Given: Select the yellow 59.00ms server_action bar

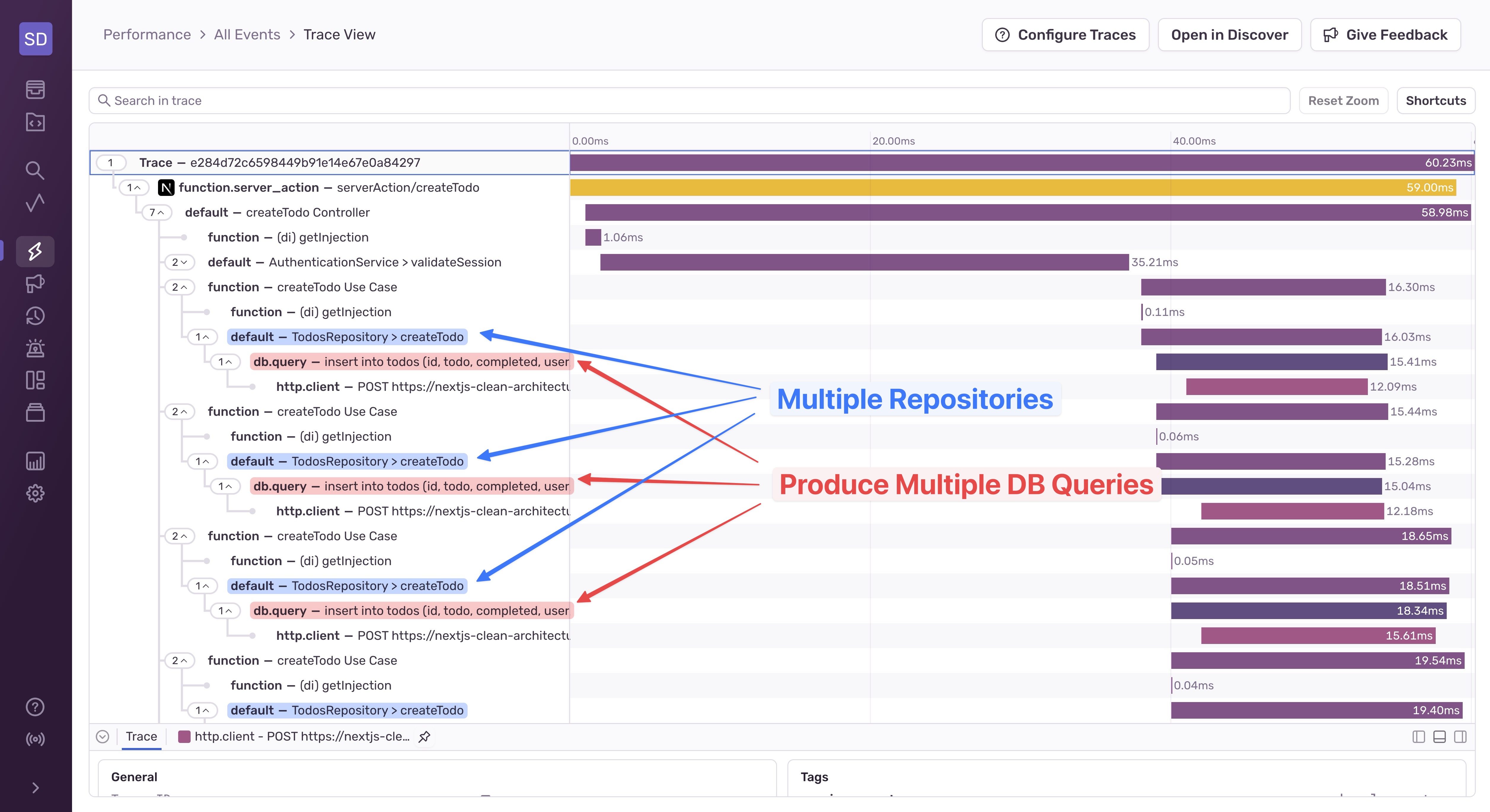Looking at the screenshot, I should coord(1013,187).
